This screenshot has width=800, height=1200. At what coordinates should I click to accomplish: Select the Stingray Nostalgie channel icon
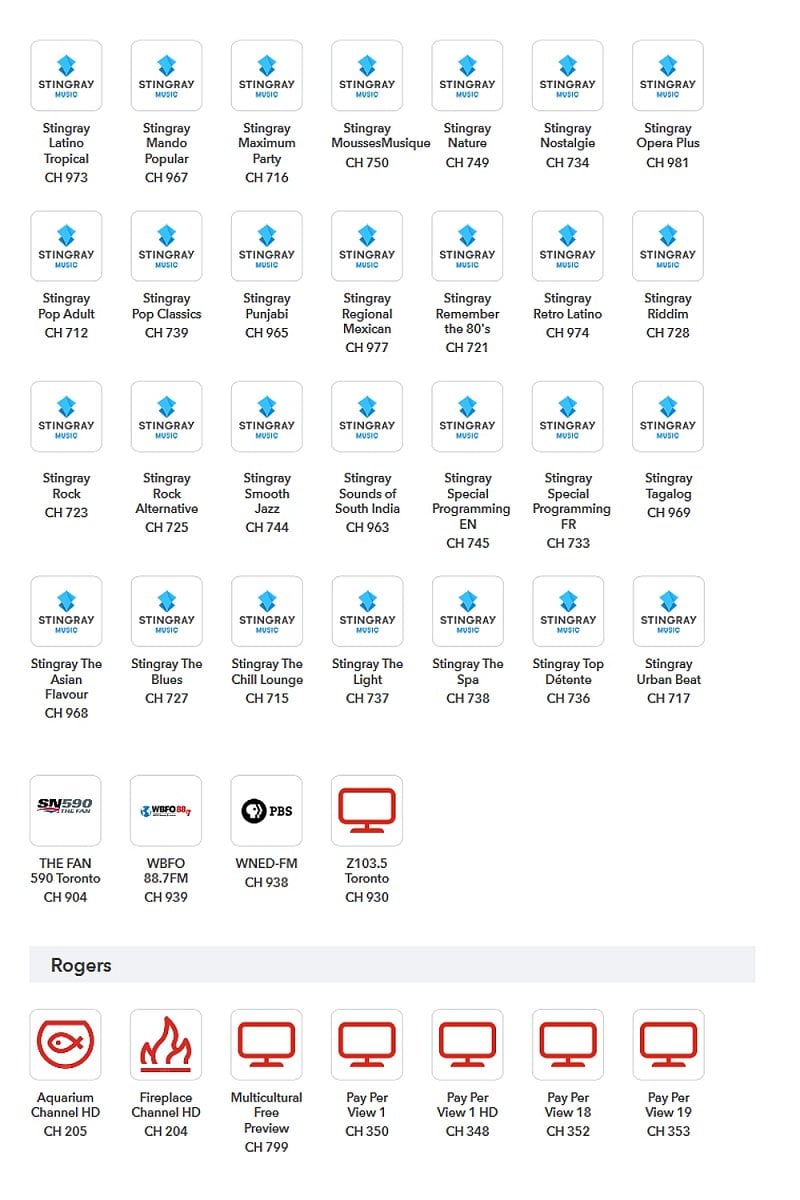(568, 75)
